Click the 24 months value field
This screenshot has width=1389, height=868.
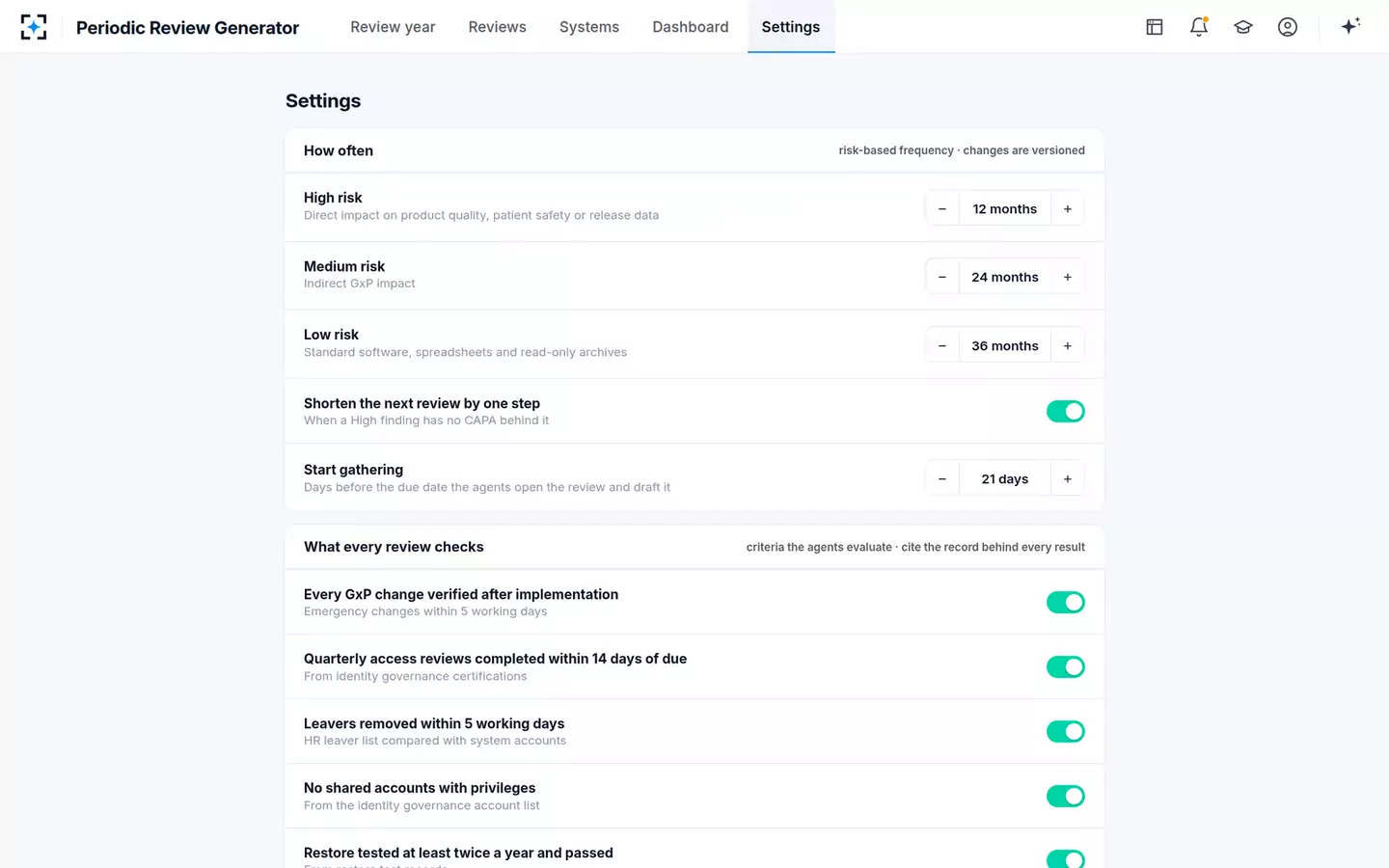[1005, 278]
